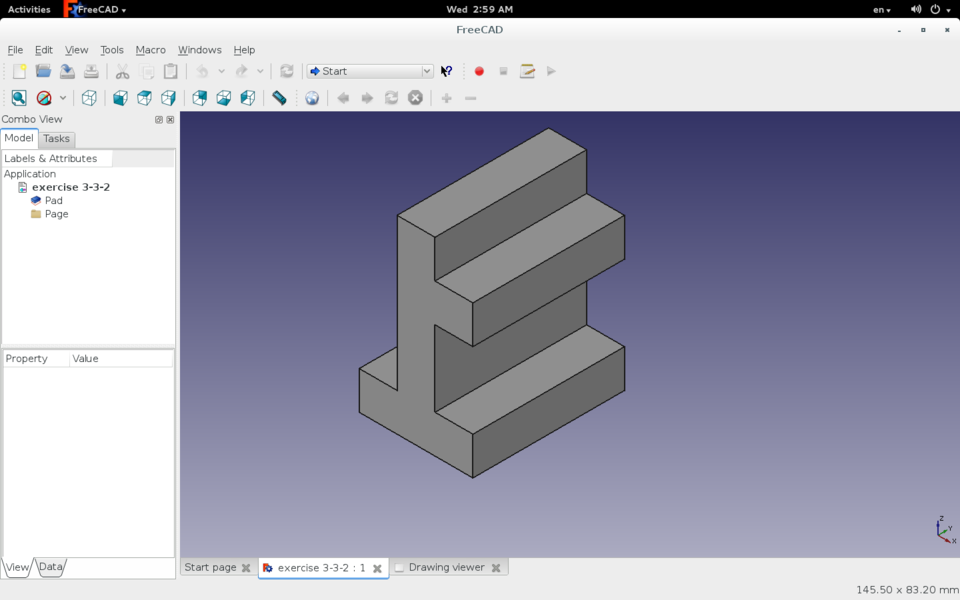Viewport: 960px width, 600px height.
Task: Switch to the top view
Action: [x=145, y=97]
